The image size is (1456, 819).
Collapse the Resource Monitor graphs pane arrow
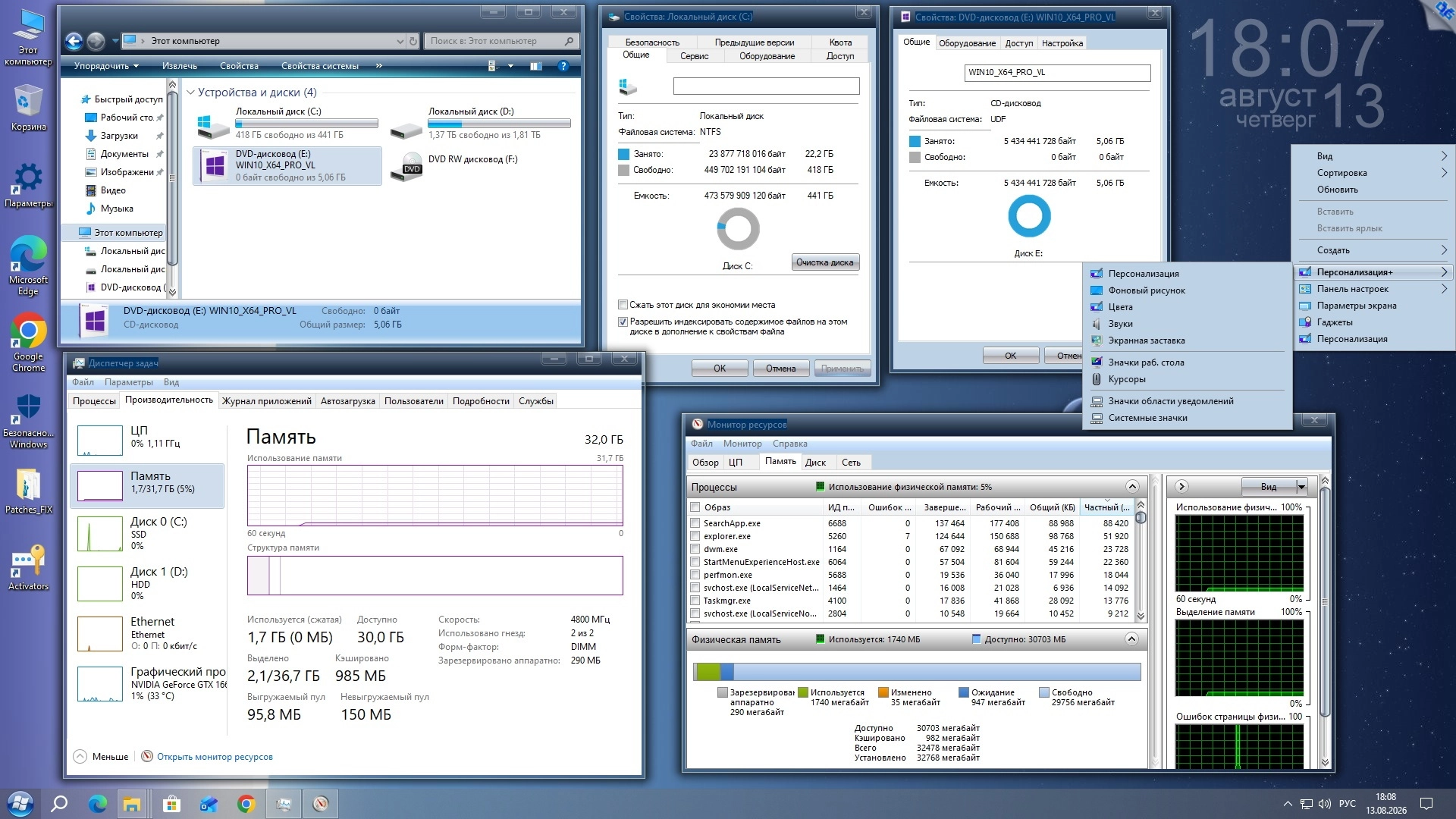click(x=1181, y=487)
